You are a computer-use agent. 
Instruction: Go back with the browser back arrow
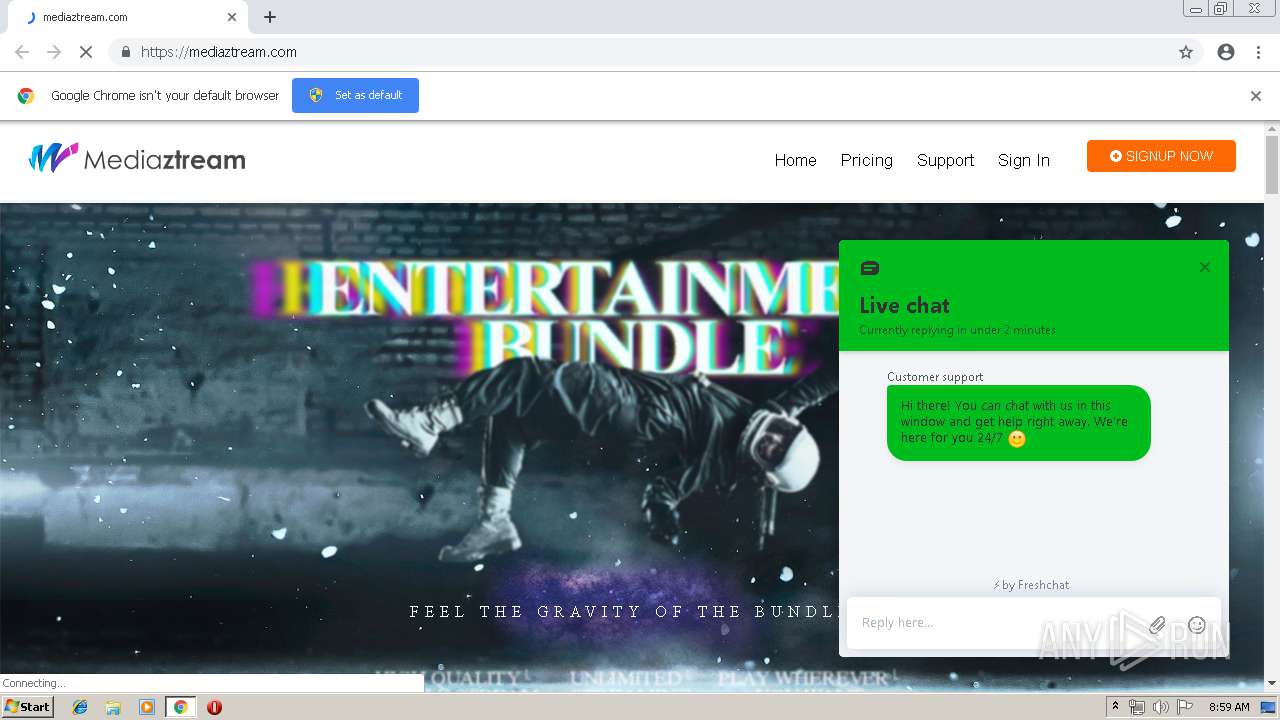22,52
